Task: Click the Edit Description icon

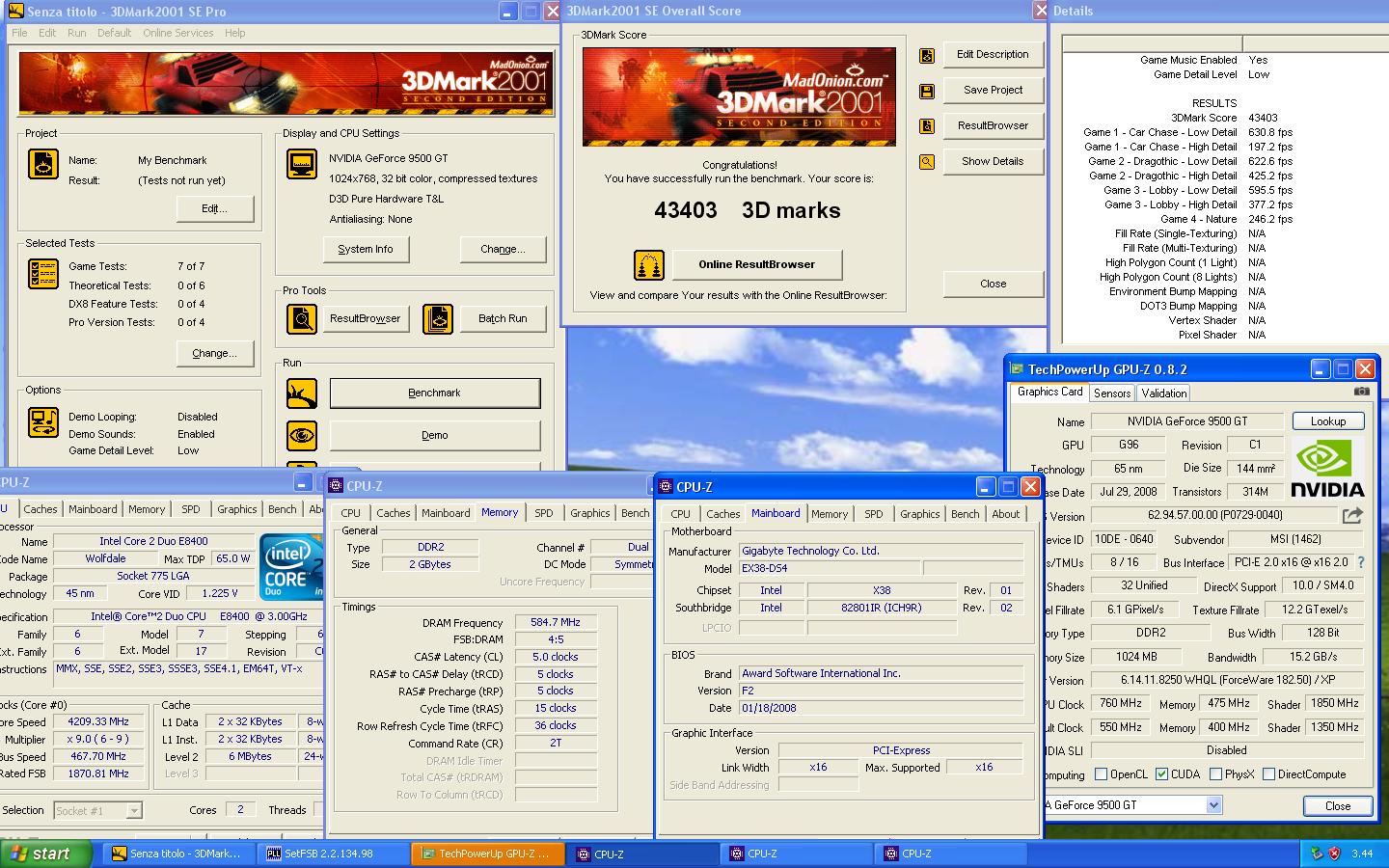Action: [927, 56]
